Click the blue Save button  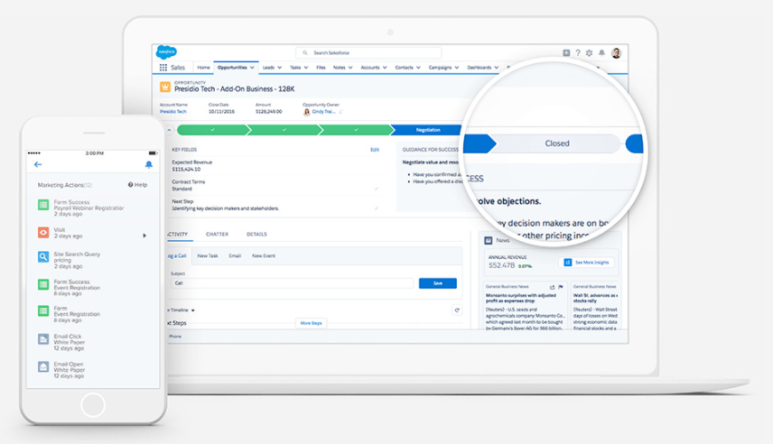pyautogui.click(x=437, y=283)
